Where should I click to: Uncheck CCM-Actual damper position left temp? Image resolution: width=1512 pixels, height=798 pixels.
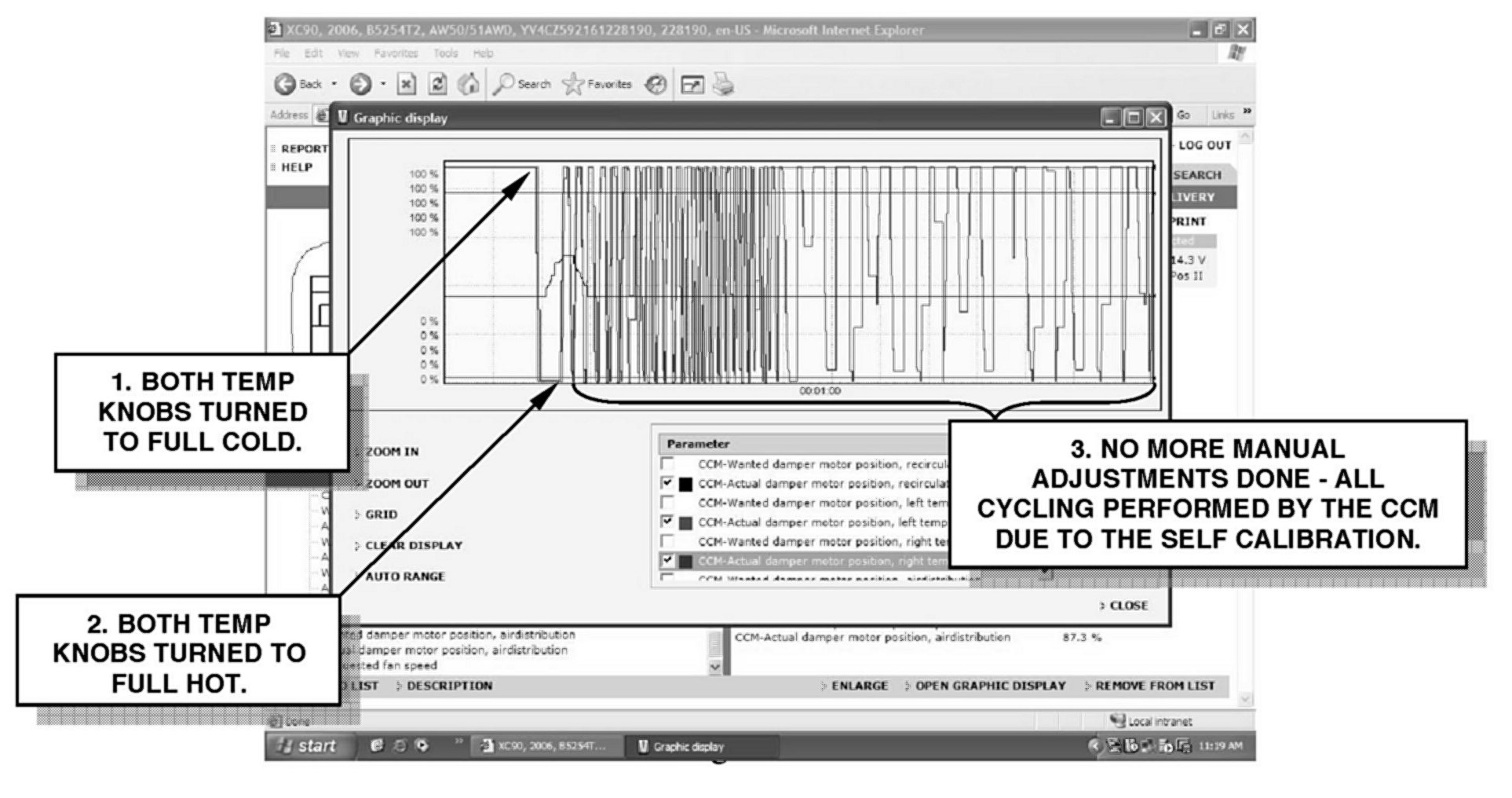(667, 522)
